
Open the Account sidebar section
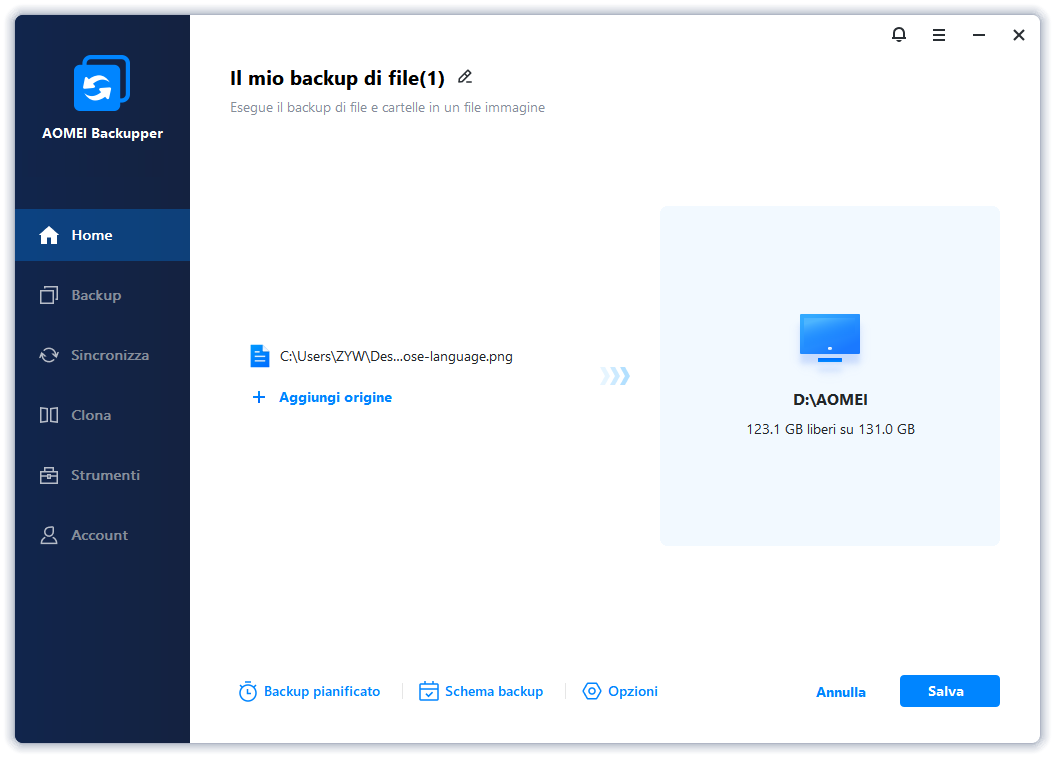(x=102, y=535)
